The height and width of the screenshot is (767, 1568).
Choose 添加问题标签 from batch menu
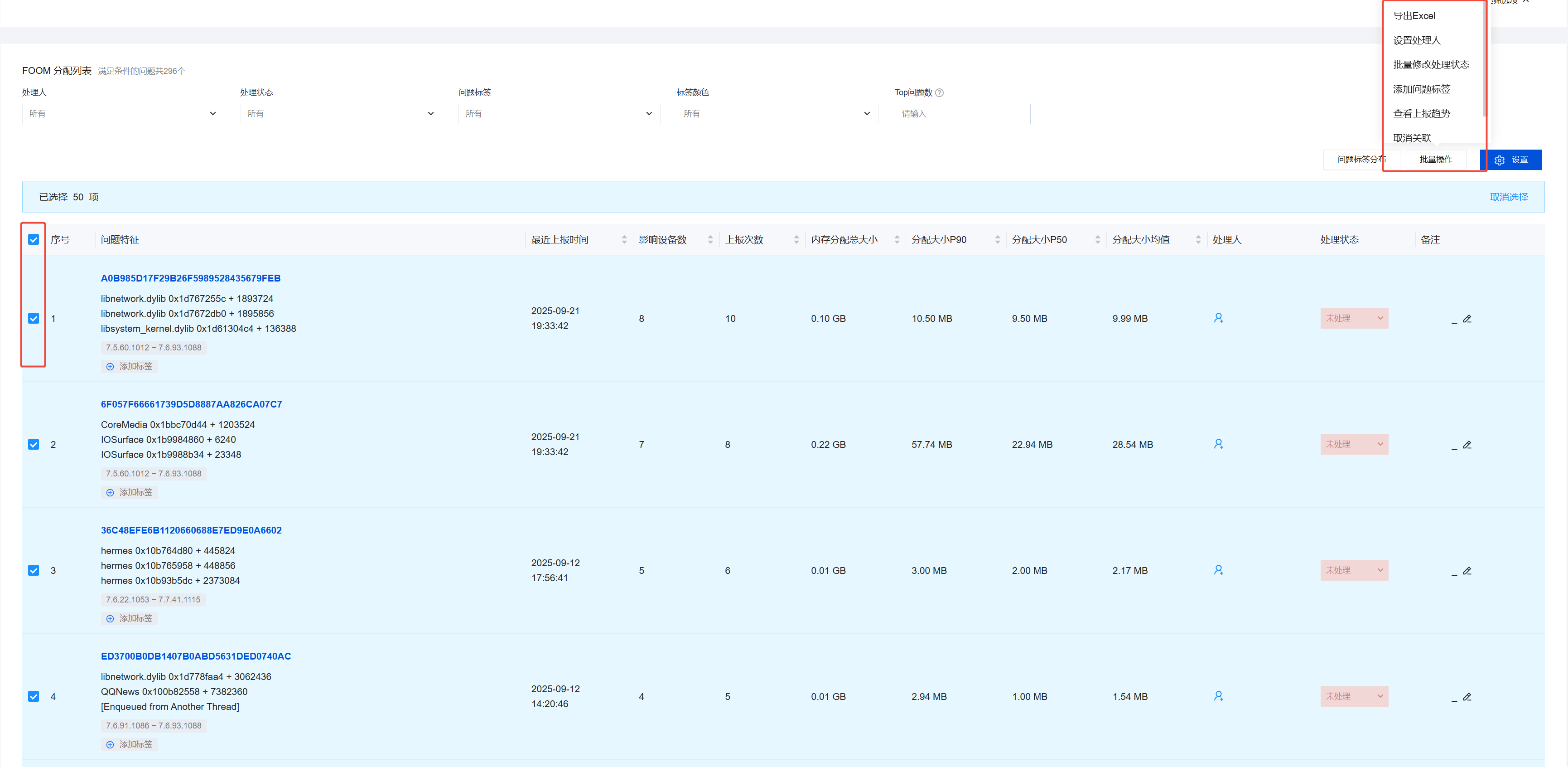pyautogui.click(x=1421, y=90)
